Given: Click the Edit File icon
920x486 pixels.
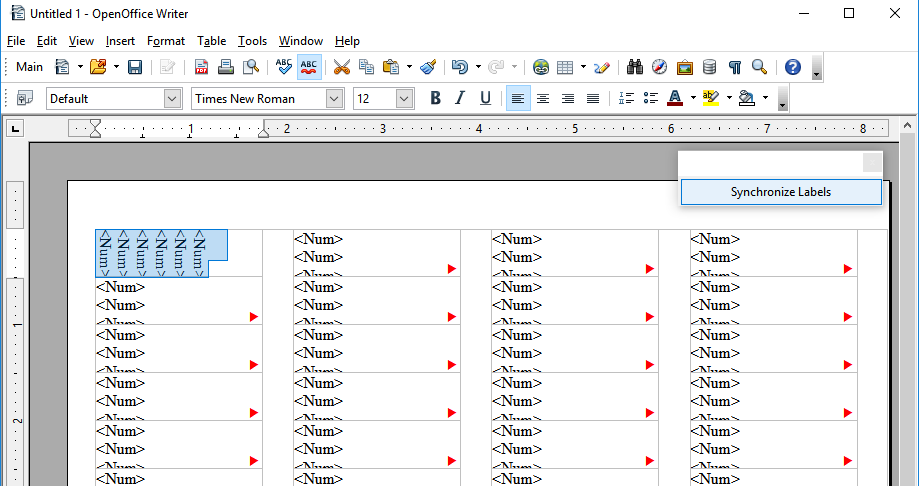Looking at the screenshot, I should coord(167,67).
